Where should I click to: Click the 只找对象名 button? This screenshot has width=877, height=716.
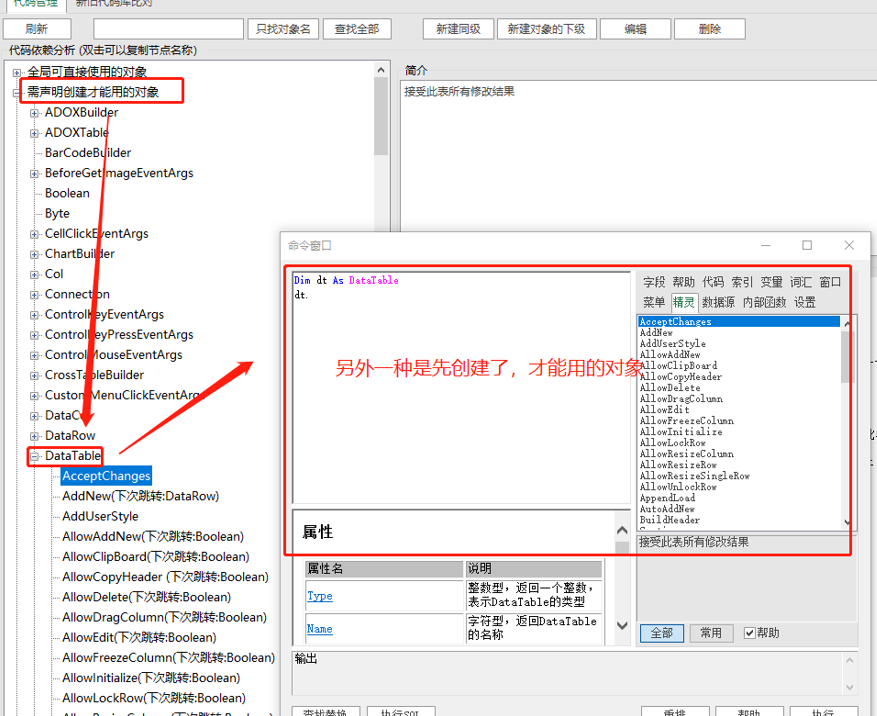283,29
